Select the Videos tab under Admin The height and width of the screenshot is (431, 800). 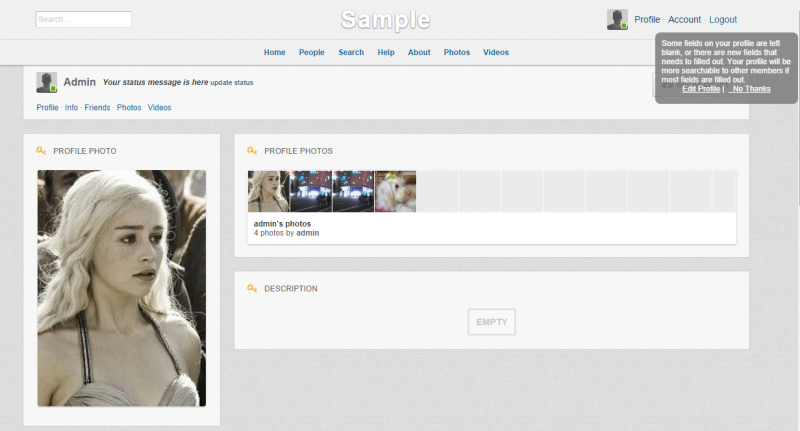(160, 108)
